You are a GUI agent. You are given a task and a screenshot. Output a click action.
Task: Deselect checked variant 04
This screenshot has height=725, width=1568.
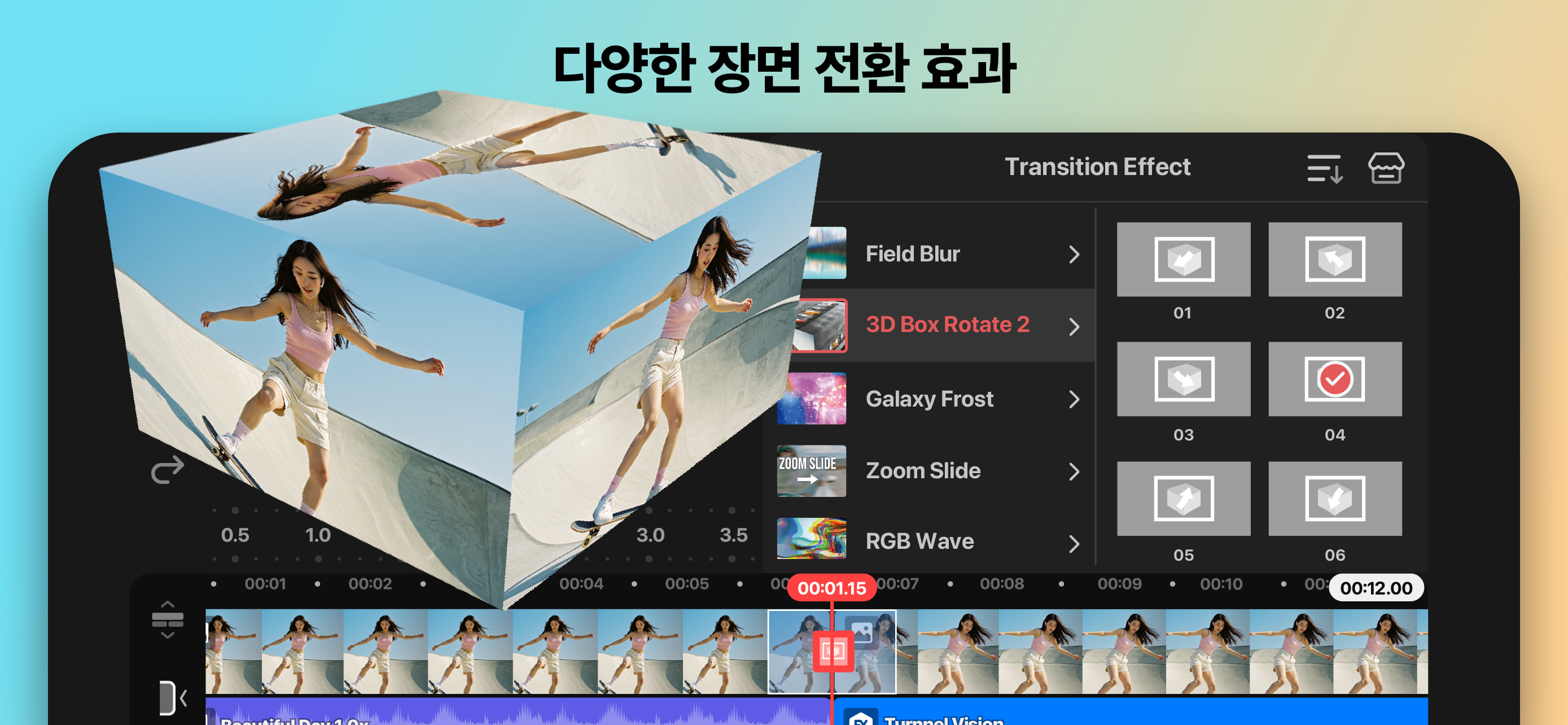click(1334, 379)
